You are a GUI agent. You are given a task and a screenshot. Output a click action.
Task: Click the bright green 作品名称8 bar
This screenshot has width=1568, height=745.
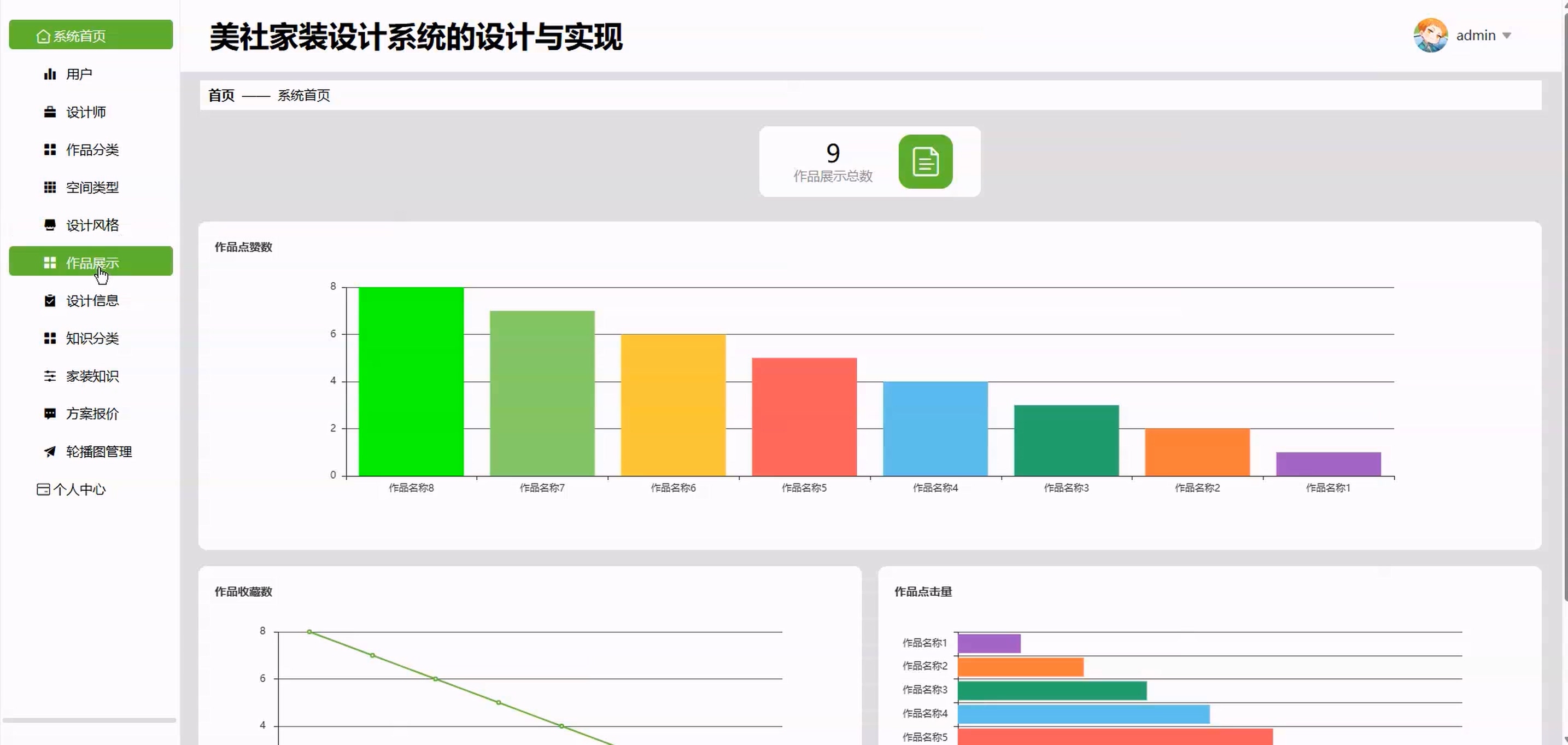pos(411,381)
